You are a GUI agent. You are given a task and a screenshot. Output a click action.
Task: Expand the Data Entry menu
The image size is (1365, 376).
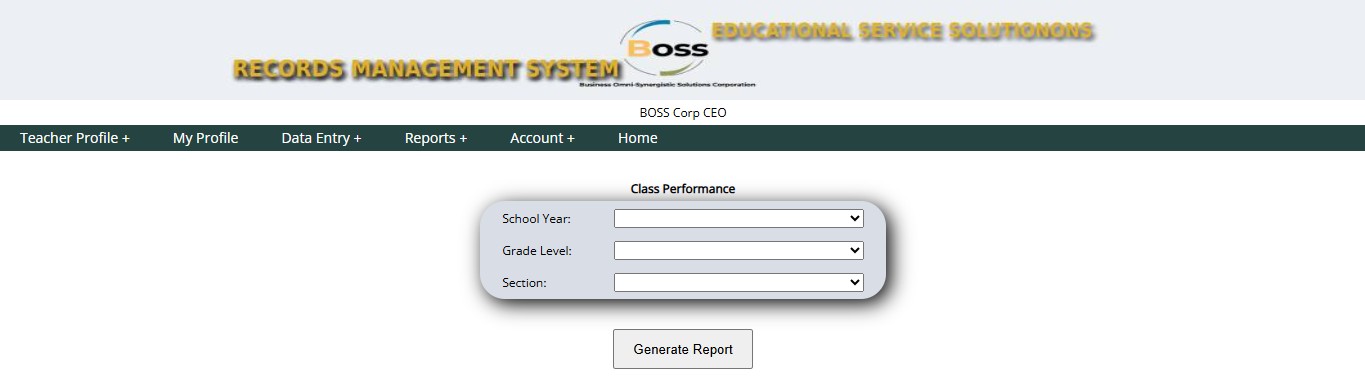click(x=321, y=138)
